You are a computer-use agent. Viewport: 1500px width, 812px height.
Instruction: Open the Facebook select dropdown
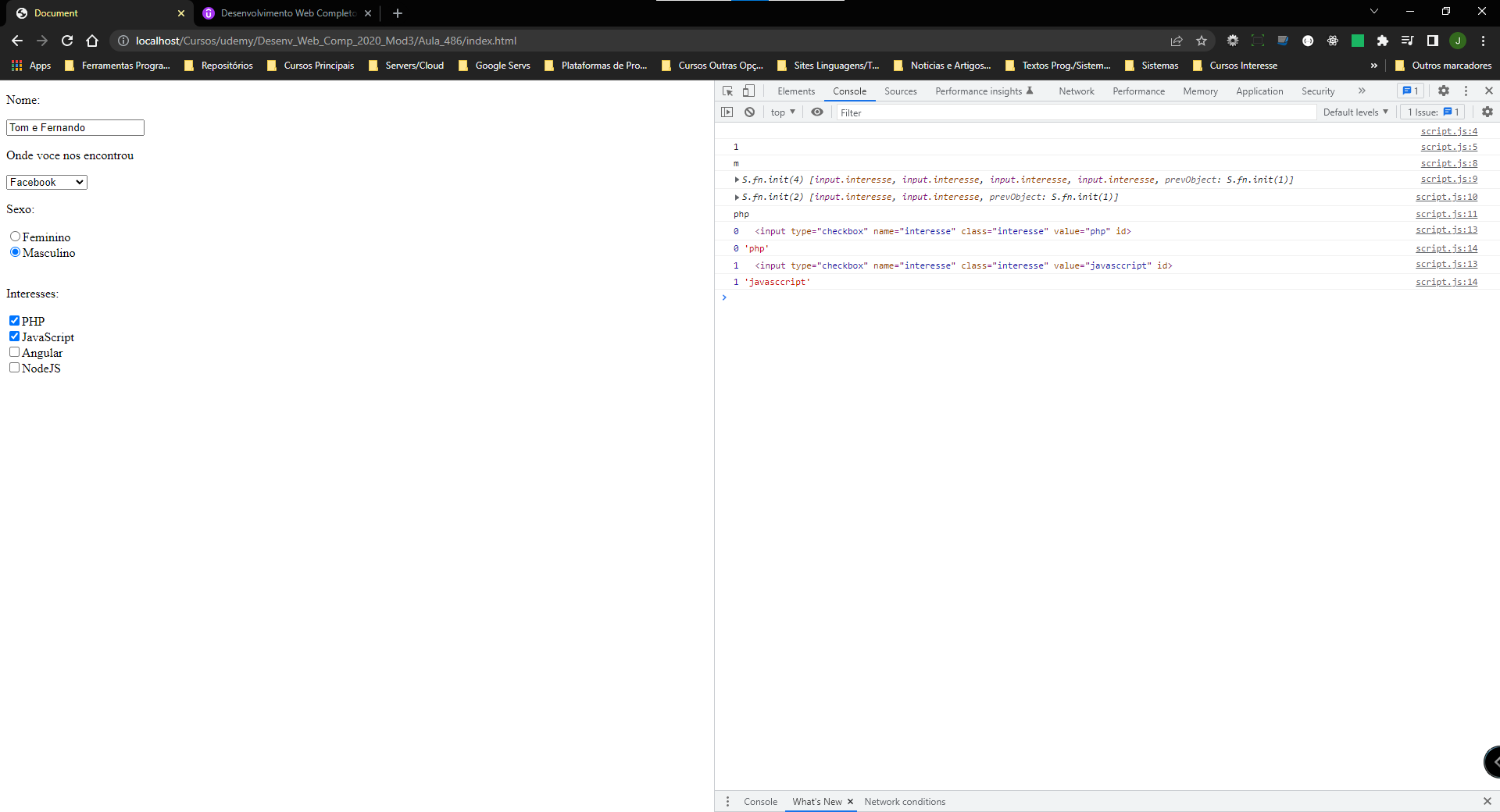pos(47,183)
